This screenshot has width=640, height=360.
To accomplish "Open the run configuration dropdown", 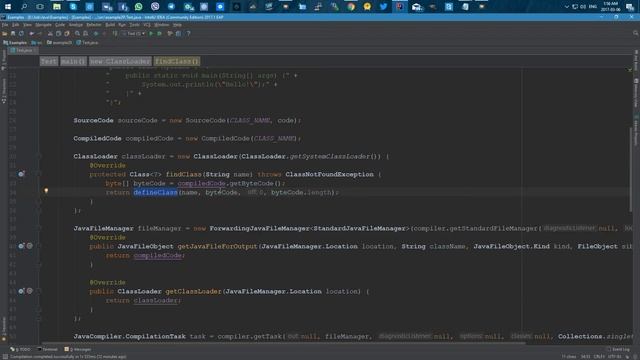I will click(133, 33).
